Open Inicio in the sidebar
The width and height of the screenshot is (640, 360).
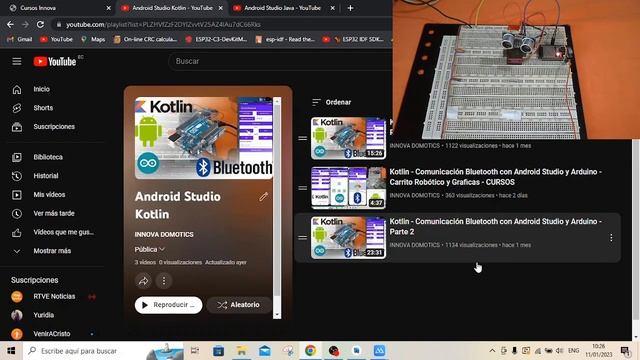[41, 89]
